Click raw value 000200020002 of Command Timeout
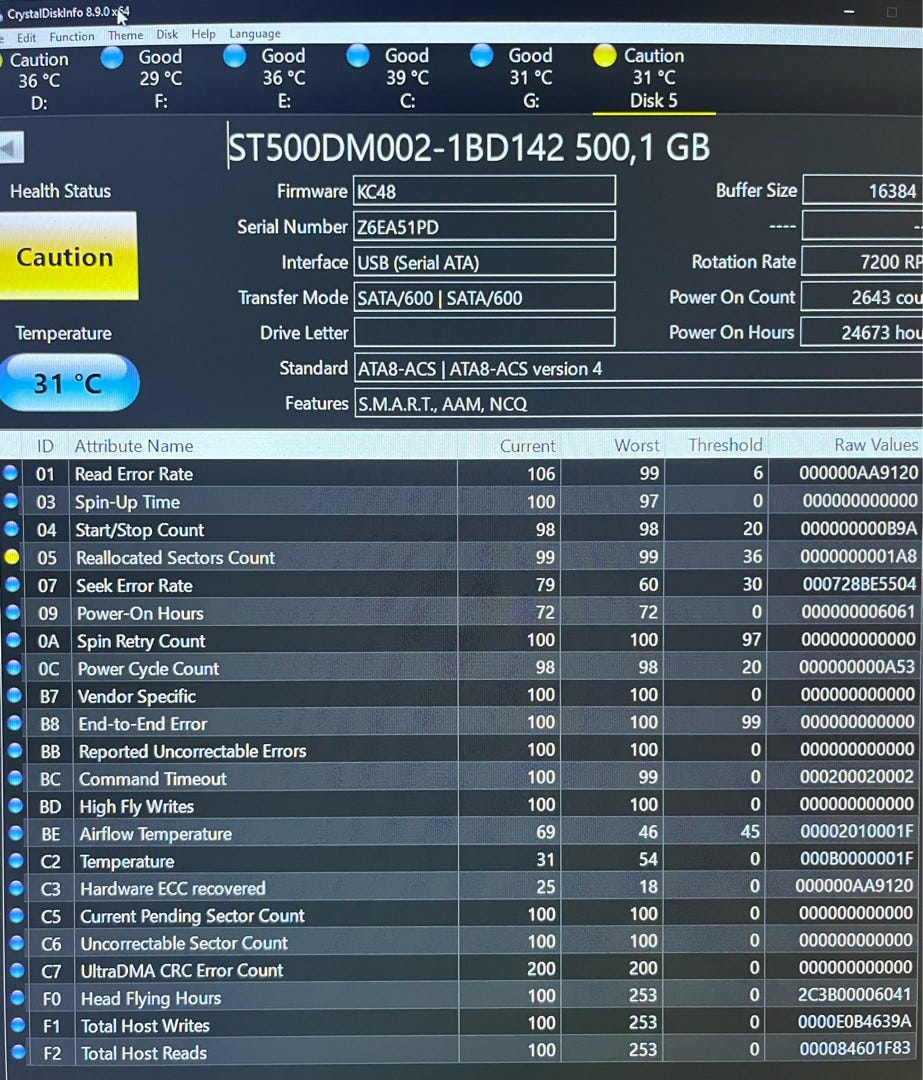The image size is (923, 1080). 857,776
